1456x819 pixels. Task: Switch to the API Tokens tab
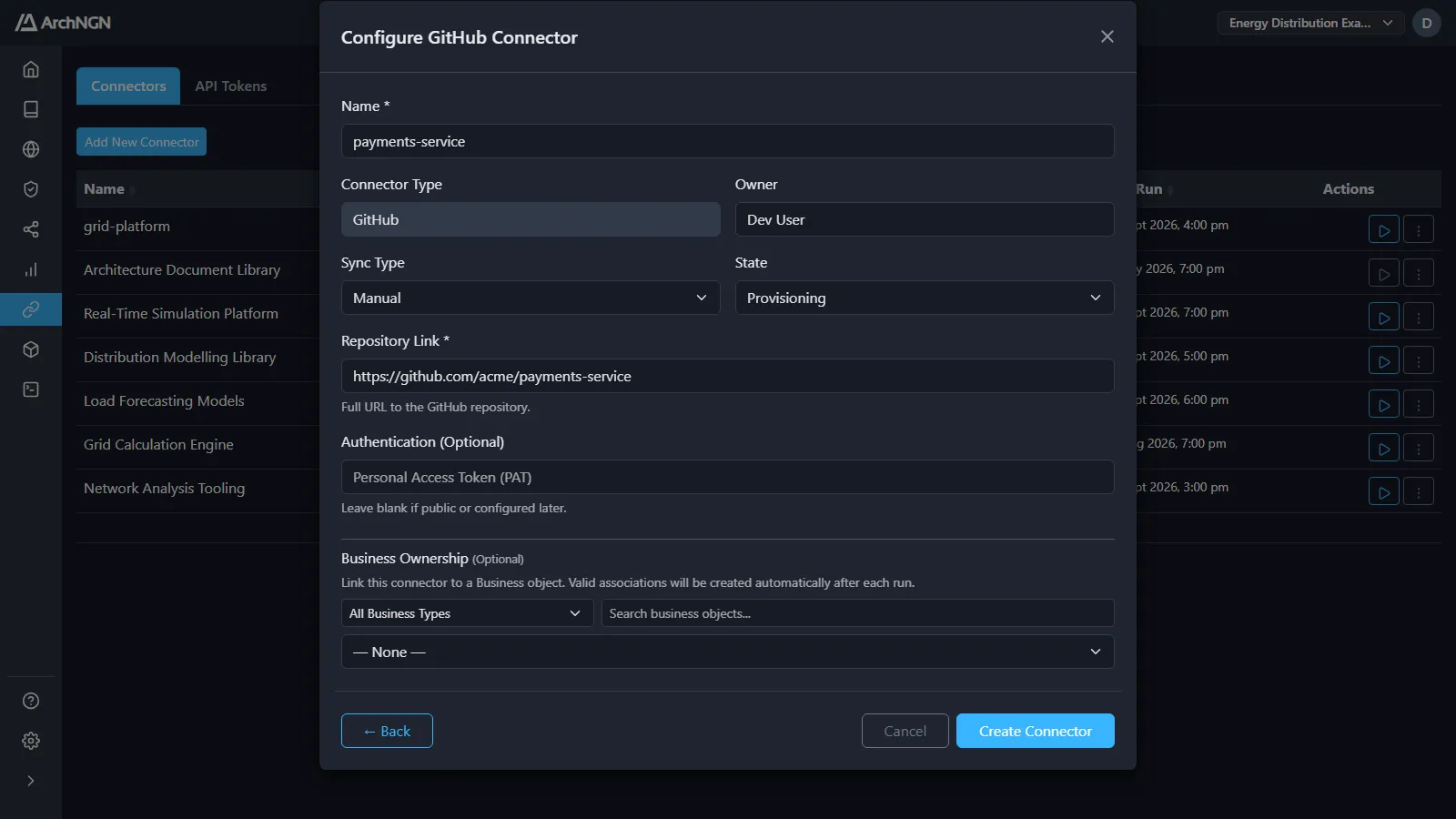pos(231,86)
